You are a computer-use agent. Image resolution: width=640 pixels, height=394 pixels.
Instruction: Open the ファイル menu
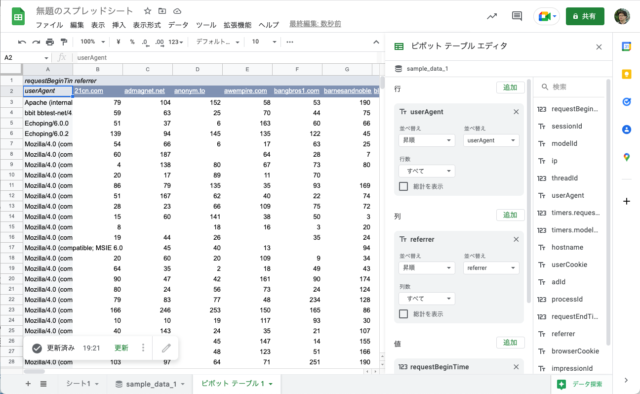pyautogui.click(x=49, y=25)
